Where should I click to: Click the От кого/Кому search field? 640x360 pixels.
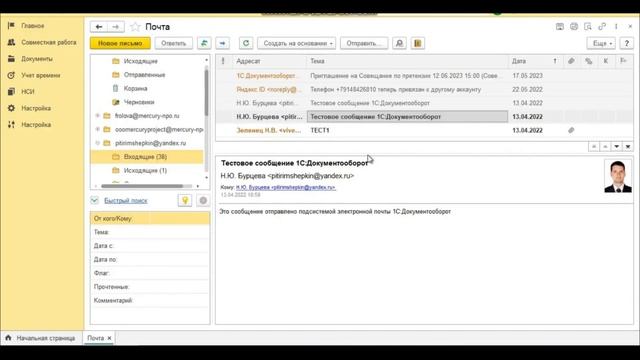pos(150,219)
